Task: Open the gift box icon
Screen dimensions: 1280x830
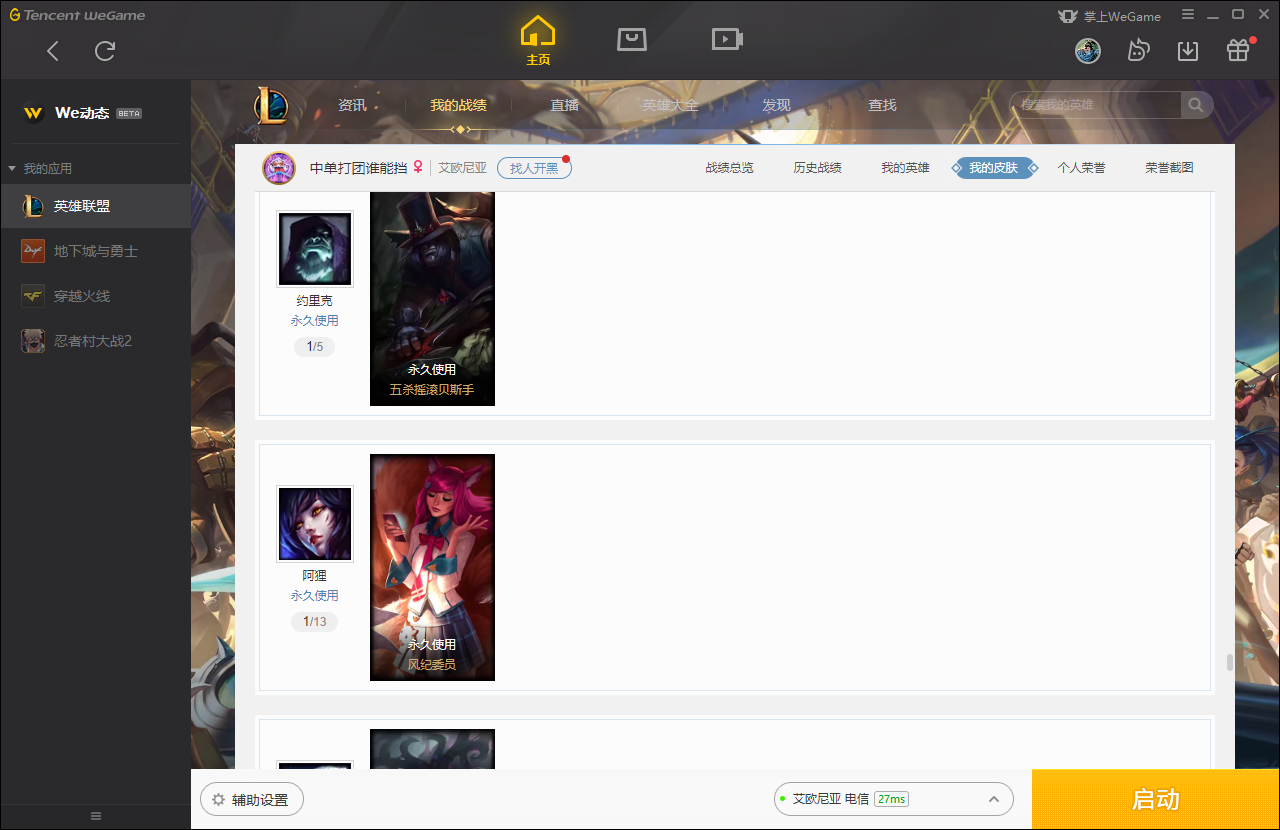Action: click(x=1238, y=51)
